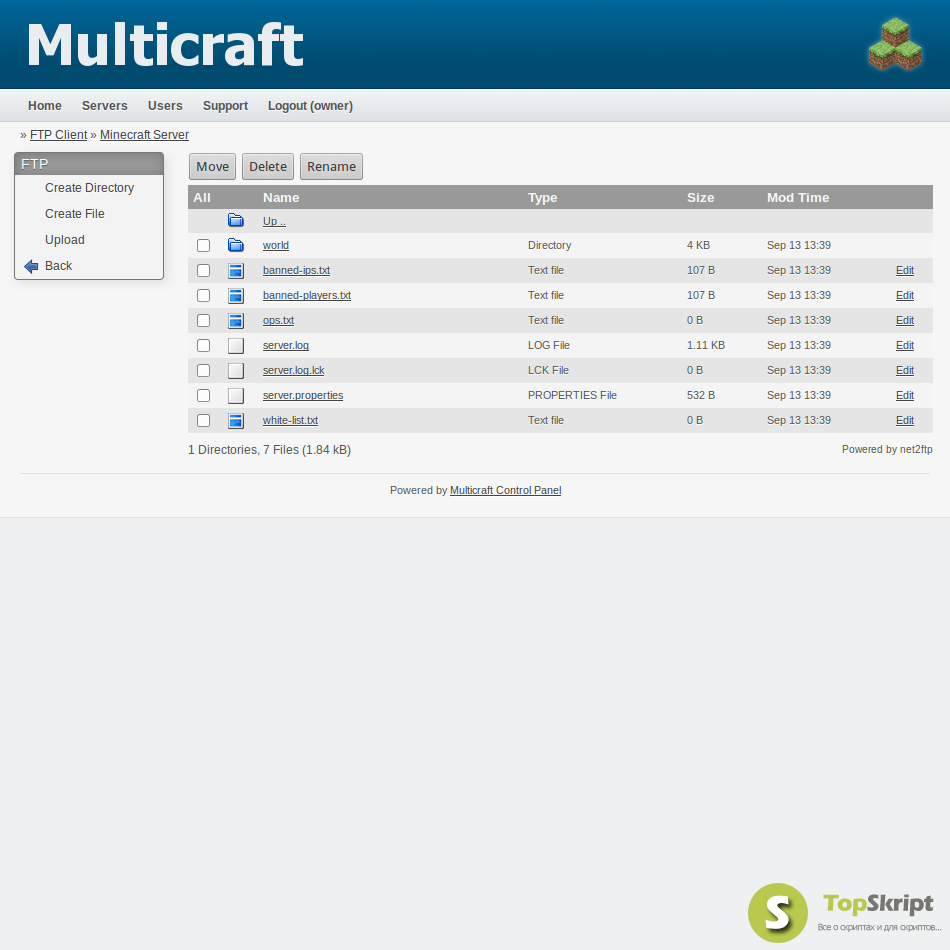Click the Type column header
The width and height of the screenshot is (950, 950).
point(542,198)
